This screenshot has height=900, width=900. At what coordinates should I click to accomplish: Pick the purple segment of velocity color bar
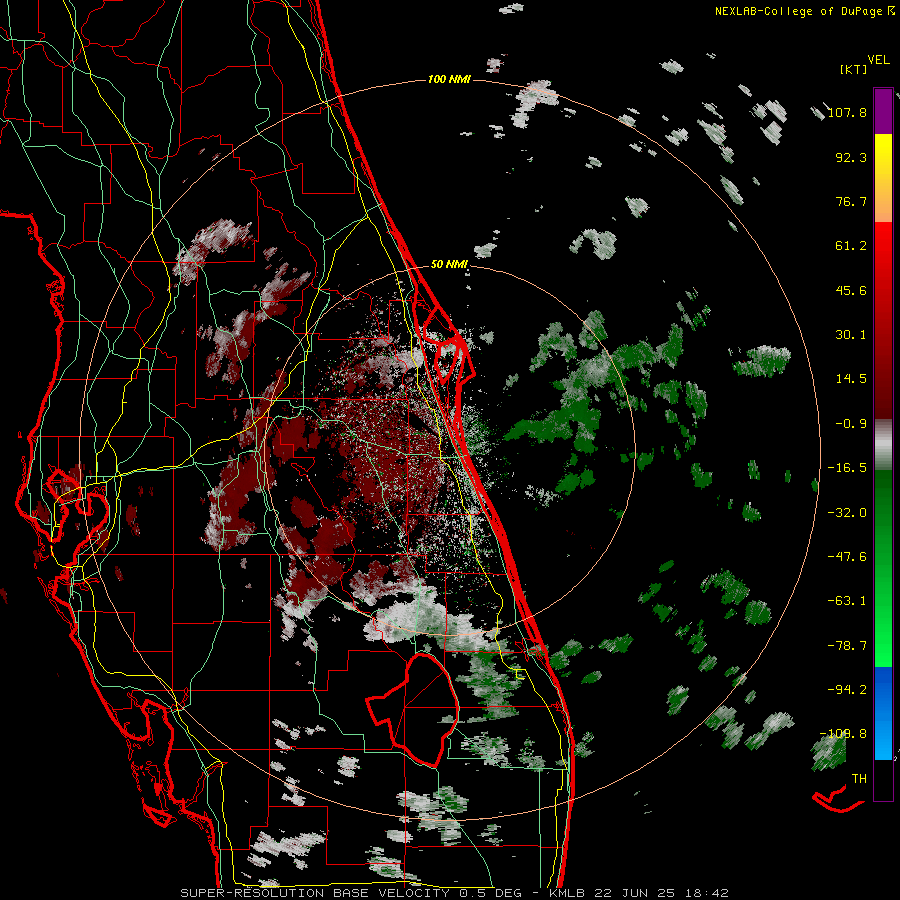coord(883,112)
